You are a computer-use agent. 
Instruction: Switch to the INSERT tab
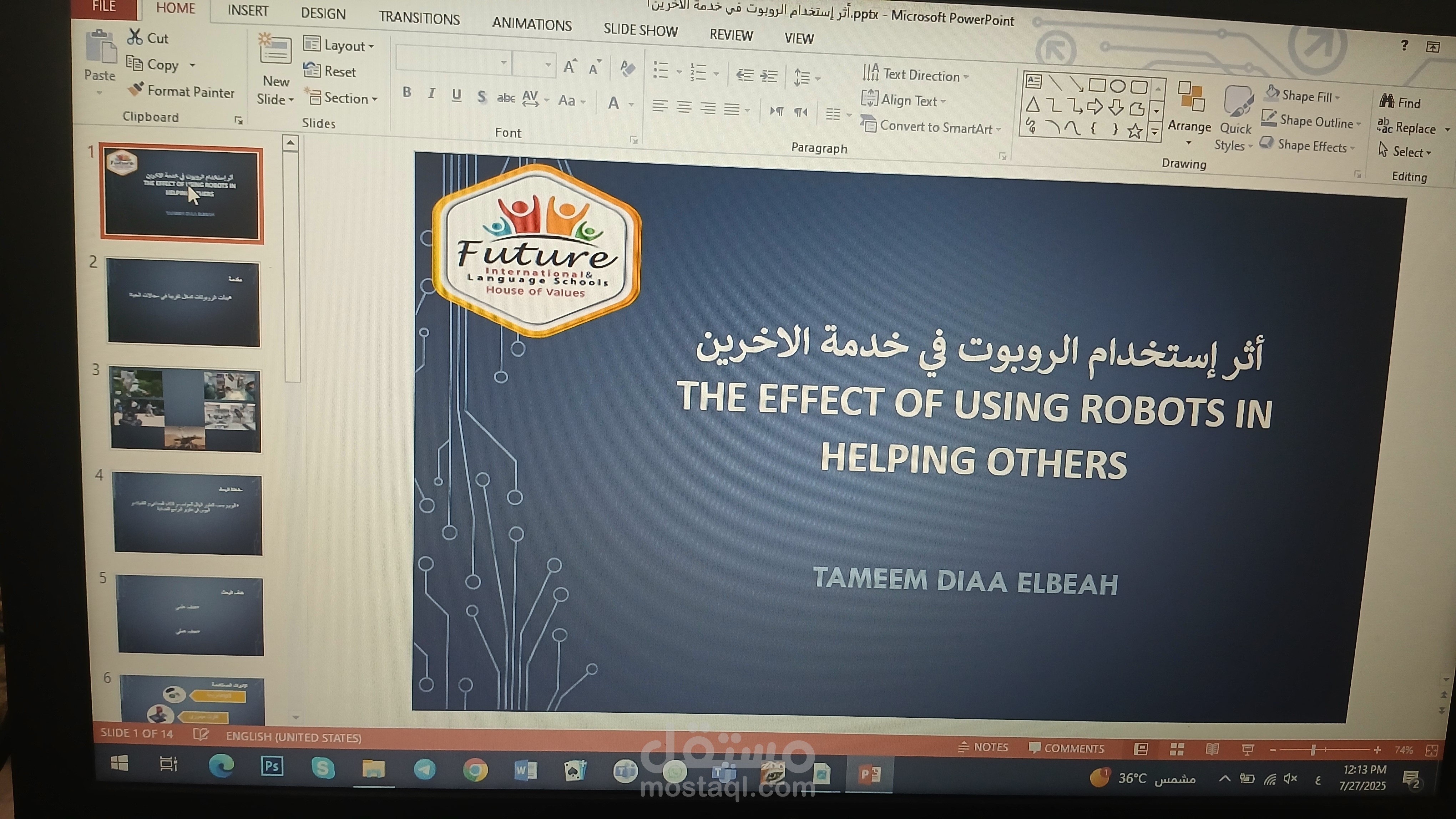(x=248, y=11)
